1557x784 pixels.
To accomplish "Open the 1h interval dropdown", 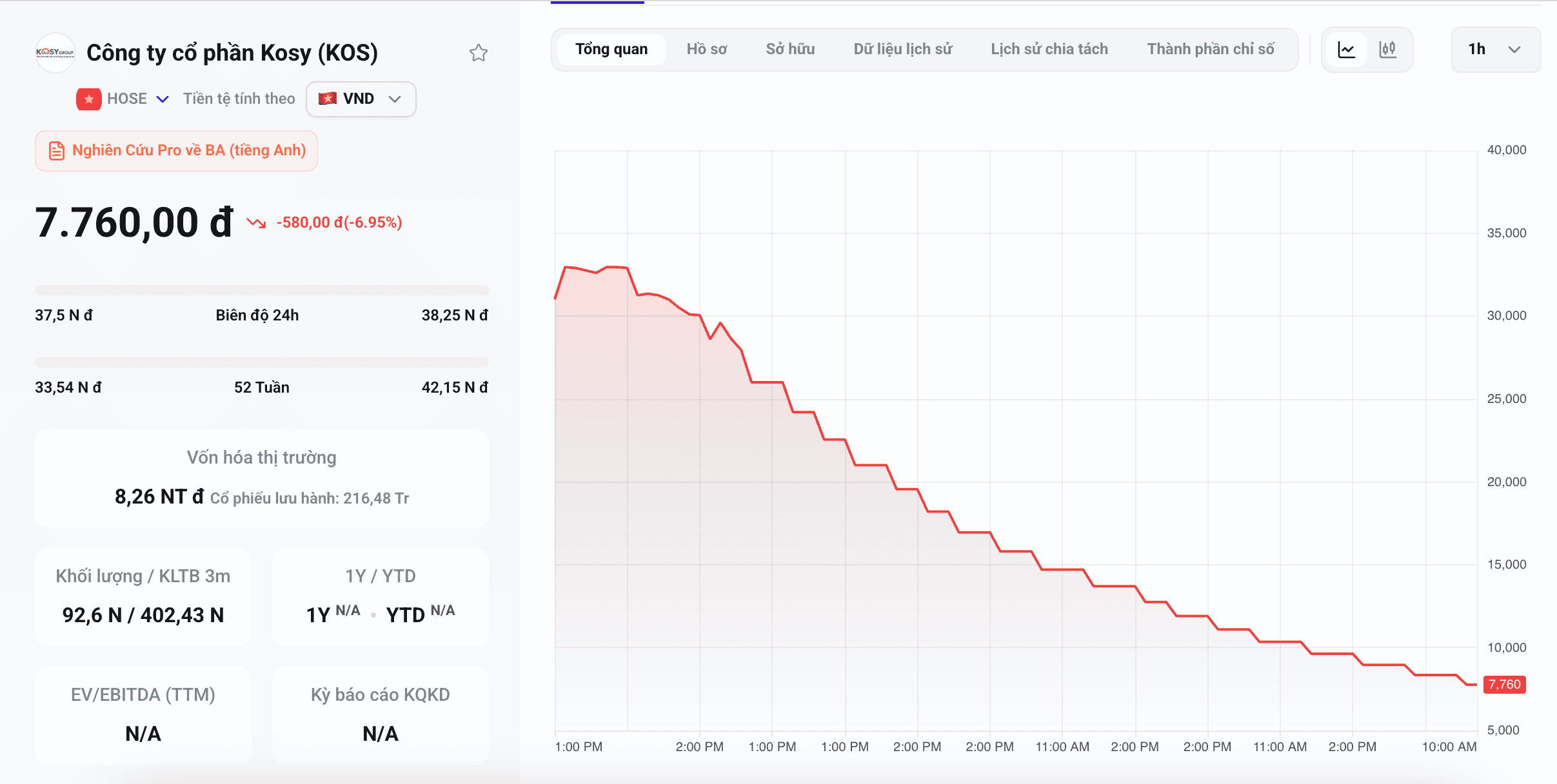I will pos(1496,50).
